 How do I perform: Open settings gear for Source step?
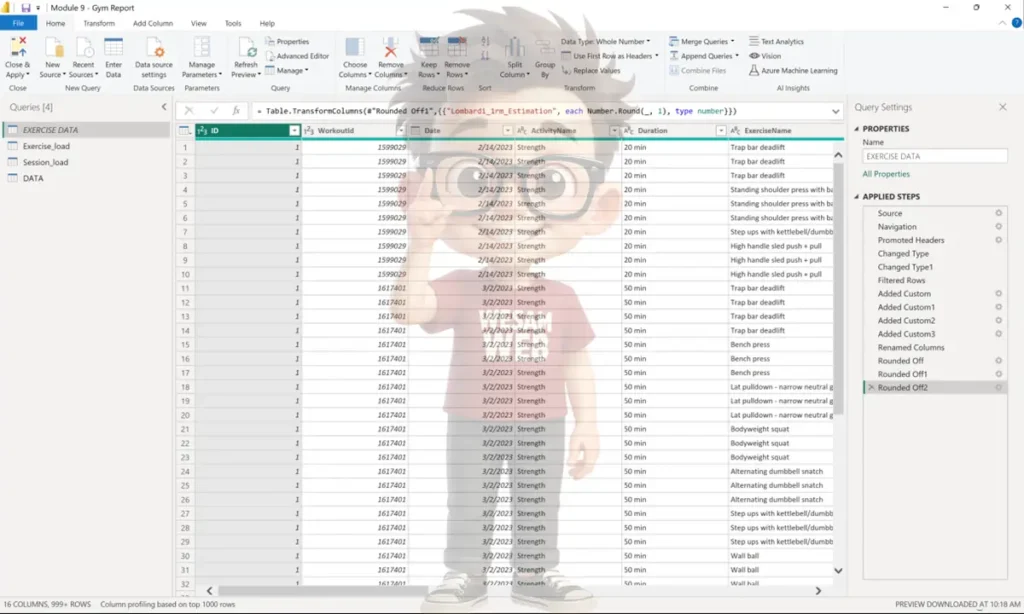[x=998, y=213]
